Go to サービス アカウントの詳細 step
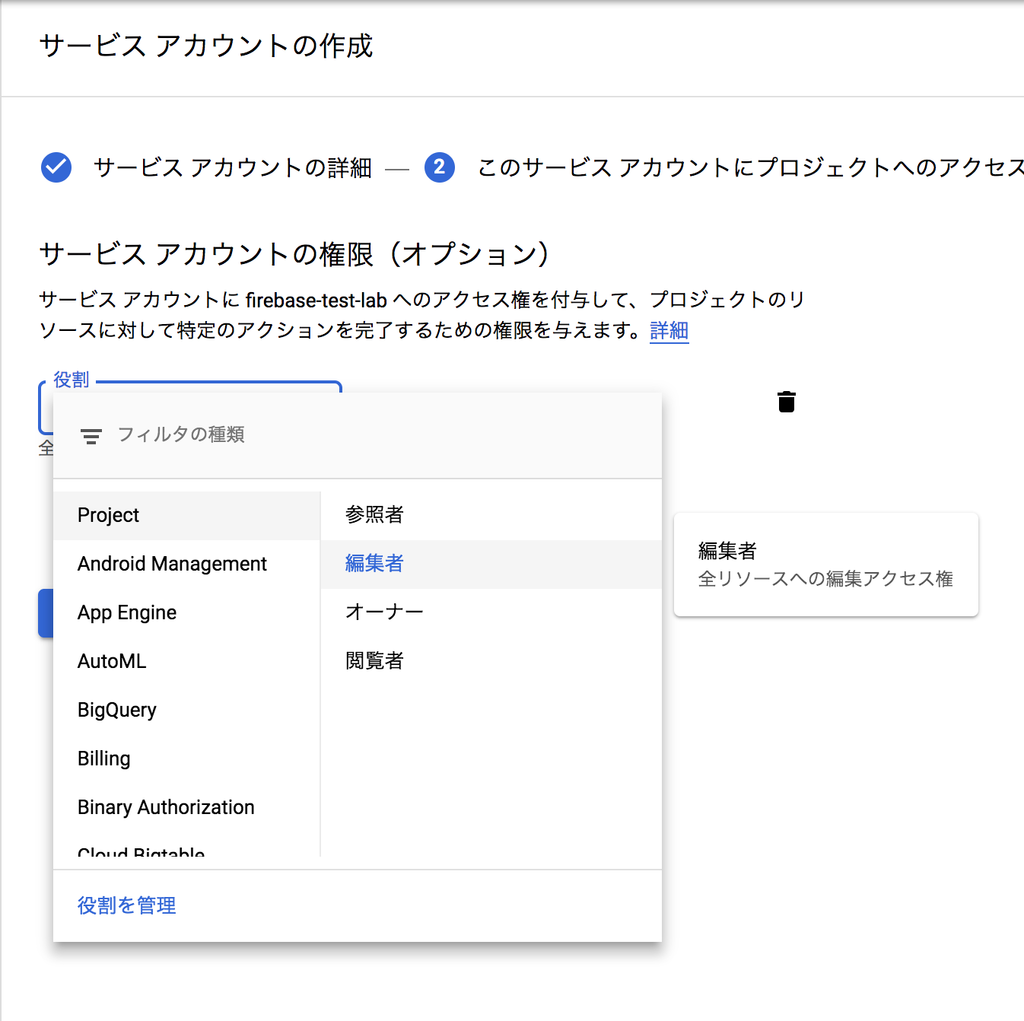 [233, 168]
